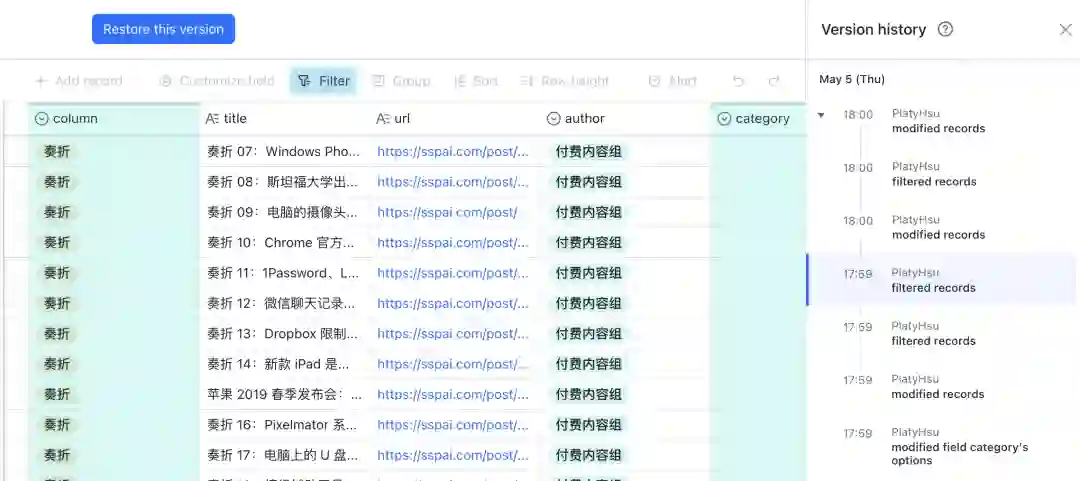The height and width of the screenshot is (481, 1080).
Task: Click 付费内容组 author tag in 奏折 08 row
Action: (x=589, y=182)
